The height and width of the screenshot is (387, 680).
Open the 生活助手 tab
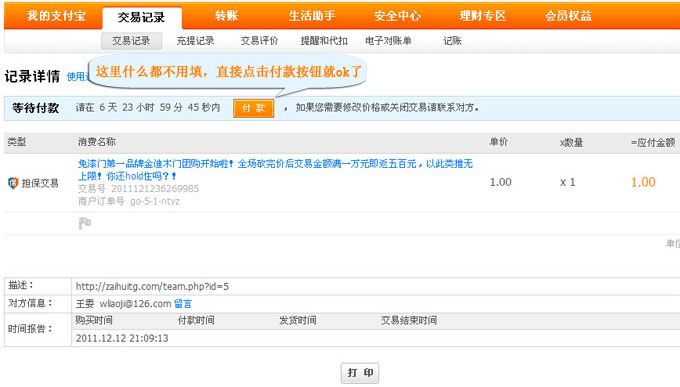(x=312, y=16)
